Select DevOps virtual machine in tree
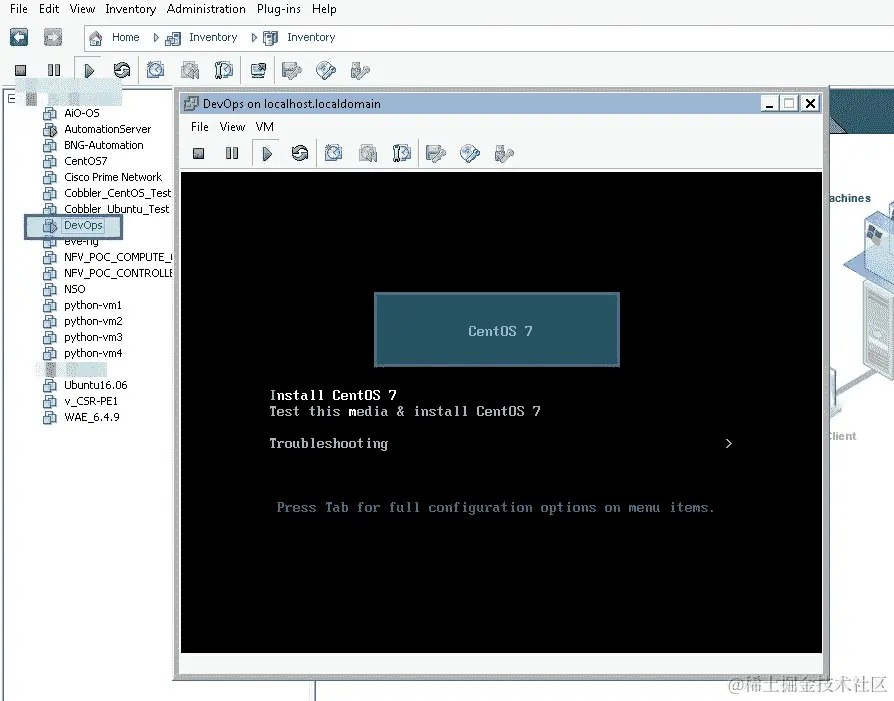 click(x=83, y=225)
